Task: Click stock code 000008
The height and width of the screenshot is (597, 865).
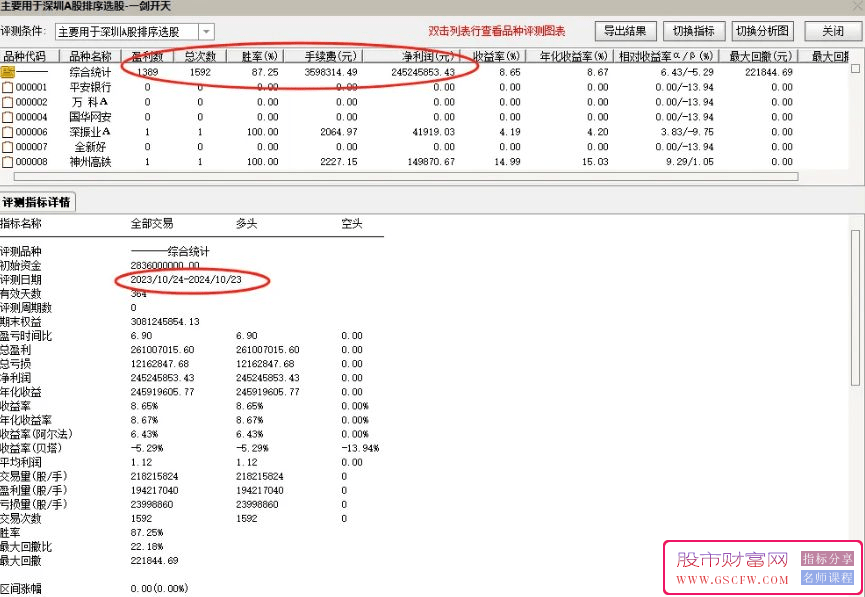Action: (x=31, y=162)
